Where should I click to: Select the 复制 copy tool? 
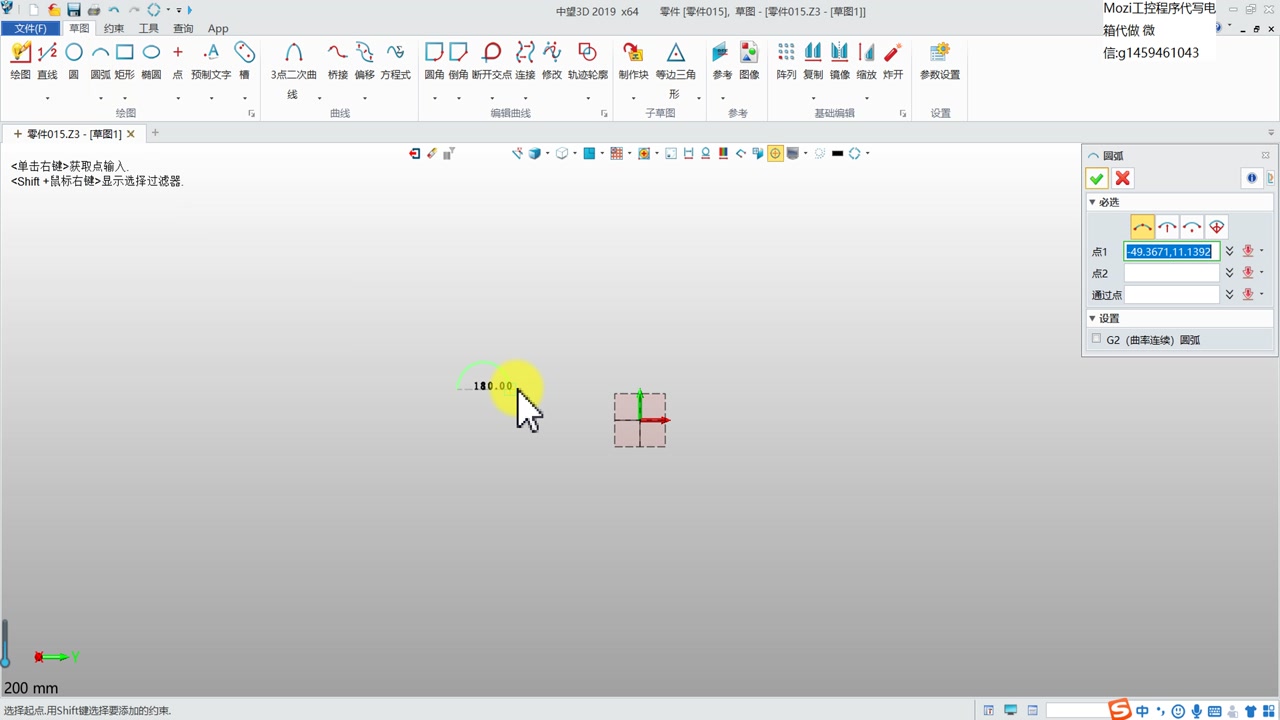813,62
